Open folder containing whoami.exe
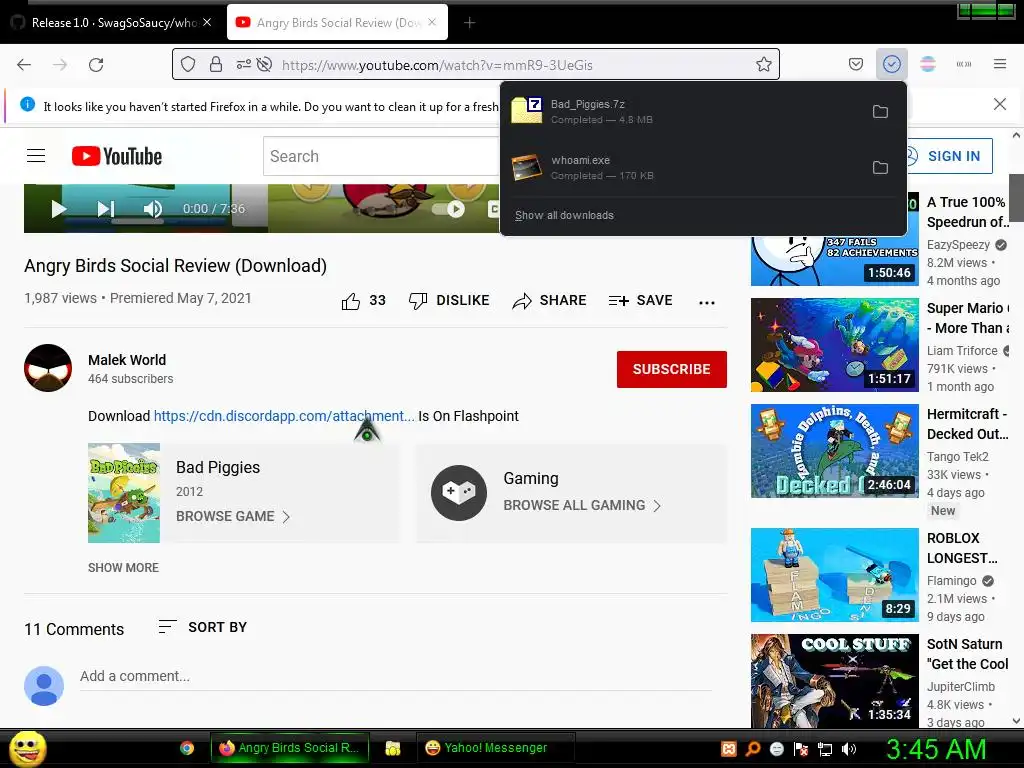This screenshot has width=1024, height=768. pos(880,168)
